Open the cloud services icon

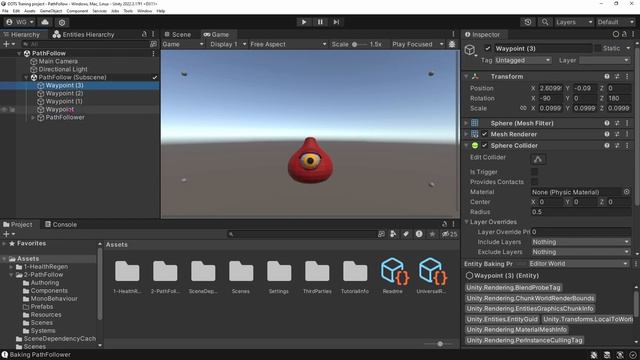tap(45, 22)
